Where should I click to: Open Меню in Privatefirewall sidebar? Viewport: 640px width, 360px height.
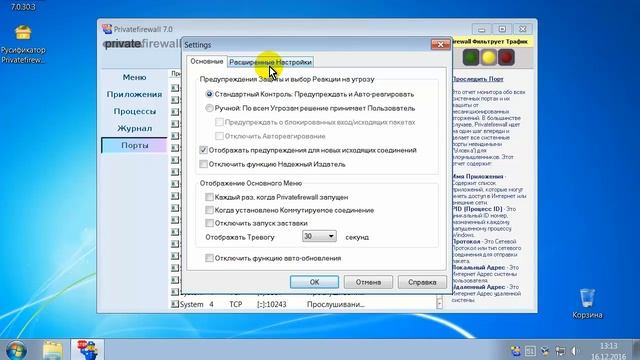pos(134,77)
